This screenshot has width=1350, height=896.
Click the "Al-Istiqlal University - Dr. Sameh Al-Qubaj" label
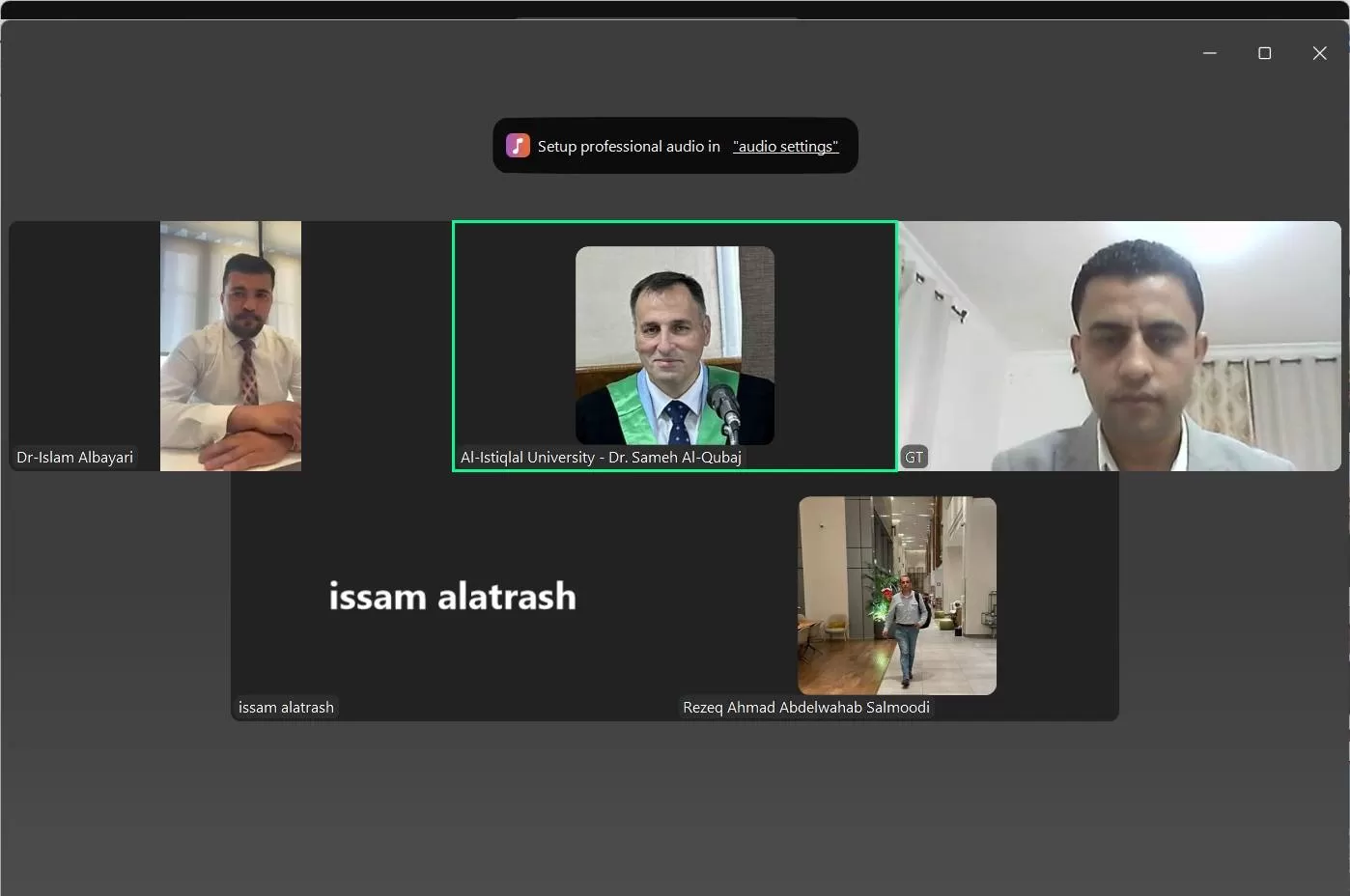click(601, 458)
